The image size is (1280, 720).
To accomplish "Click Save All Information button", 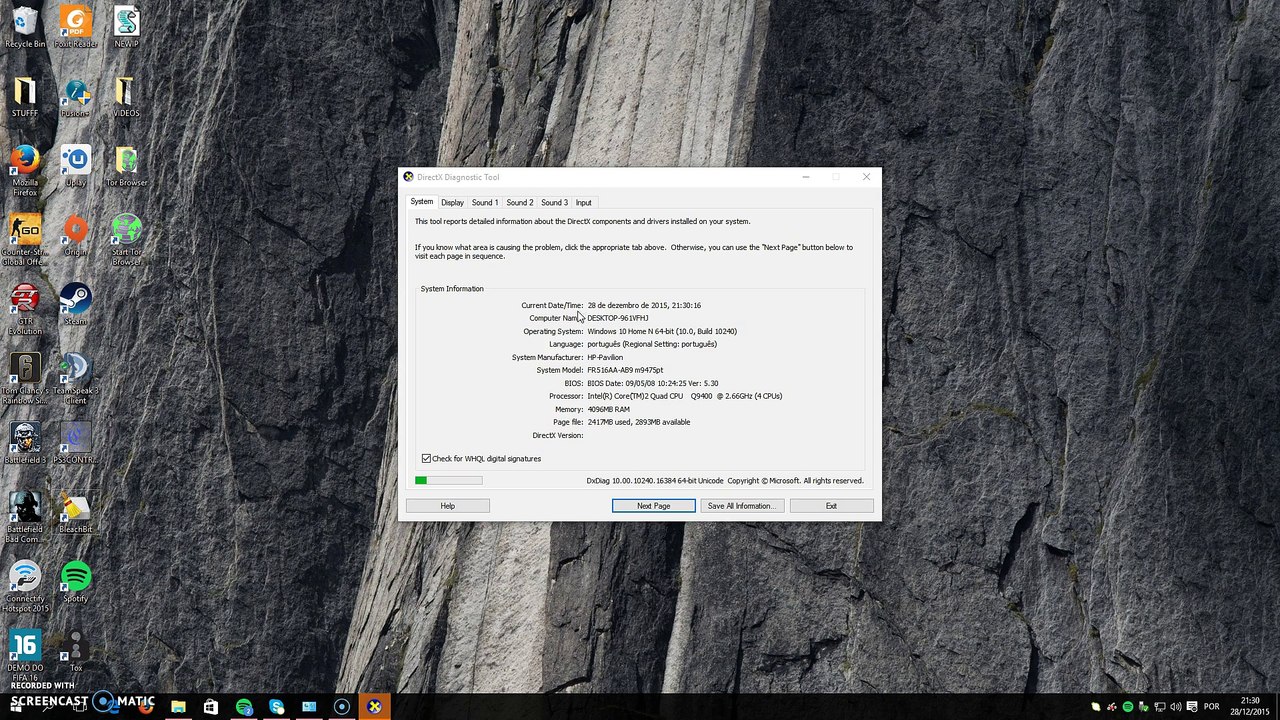I will [x=741, y=506].
